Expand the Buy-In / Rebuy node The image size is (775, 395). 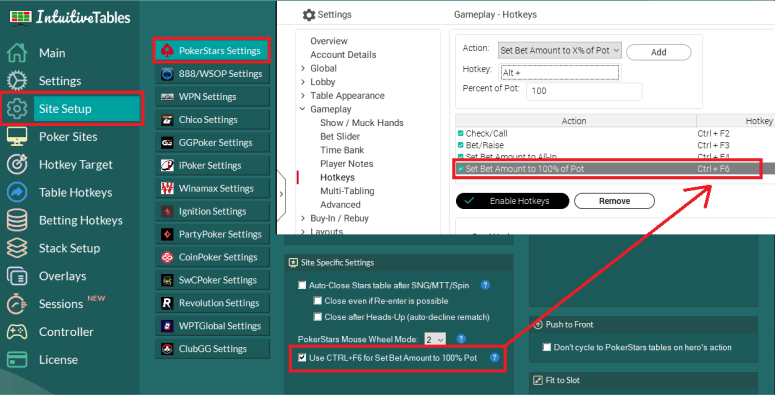303,218
